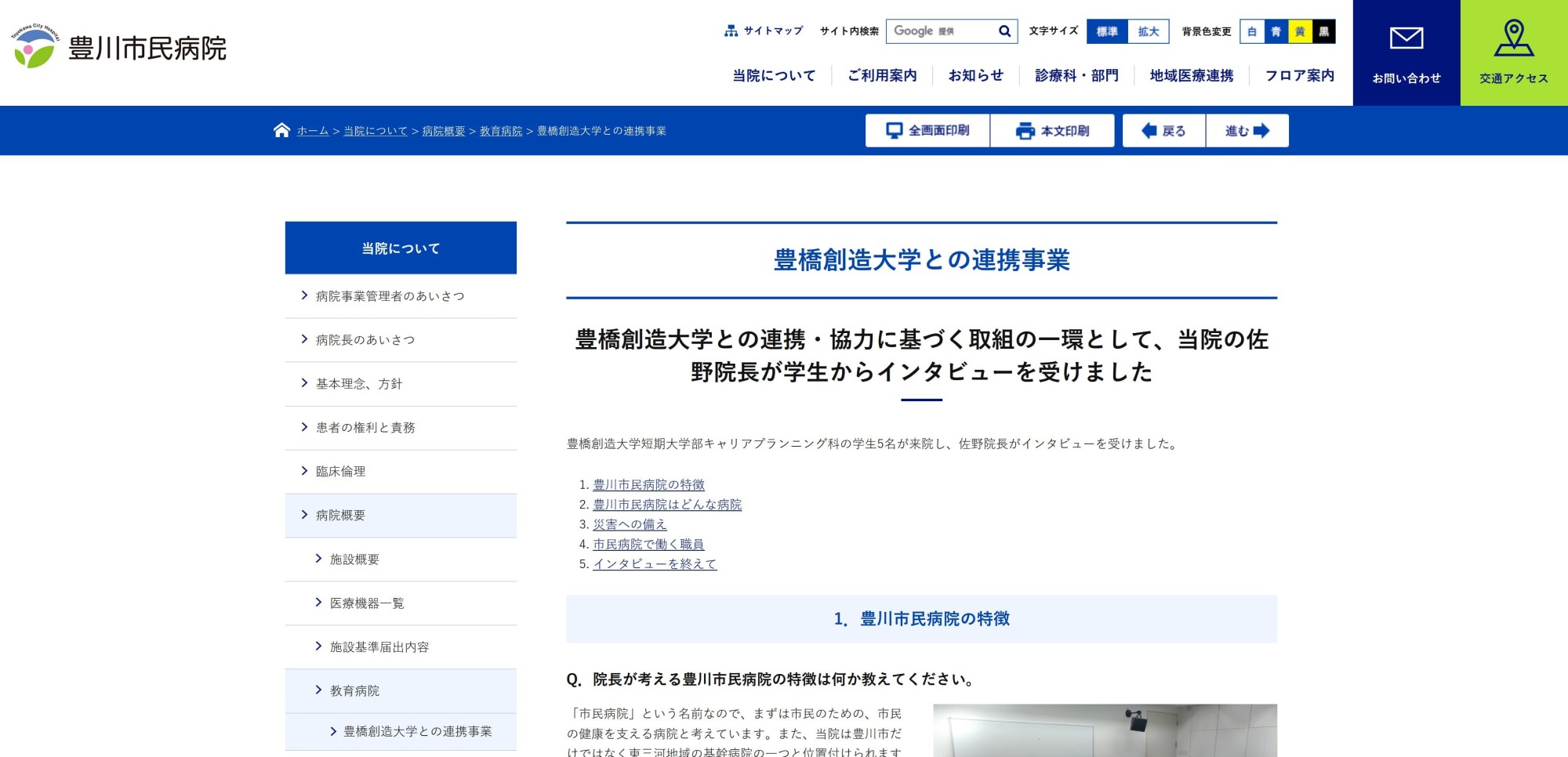Click the 交通アクセス label text

(1514, 78)
